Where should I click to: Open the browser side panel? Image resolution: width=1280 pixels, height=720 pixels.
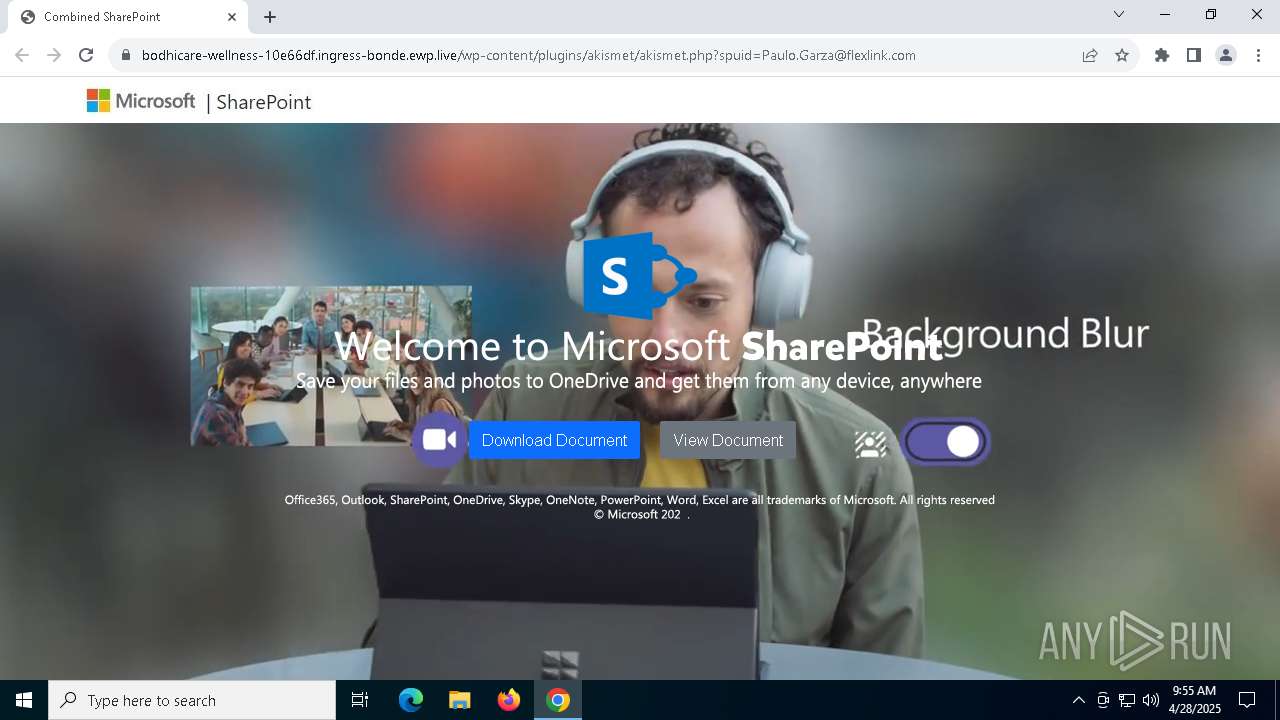click(1194, 55)
